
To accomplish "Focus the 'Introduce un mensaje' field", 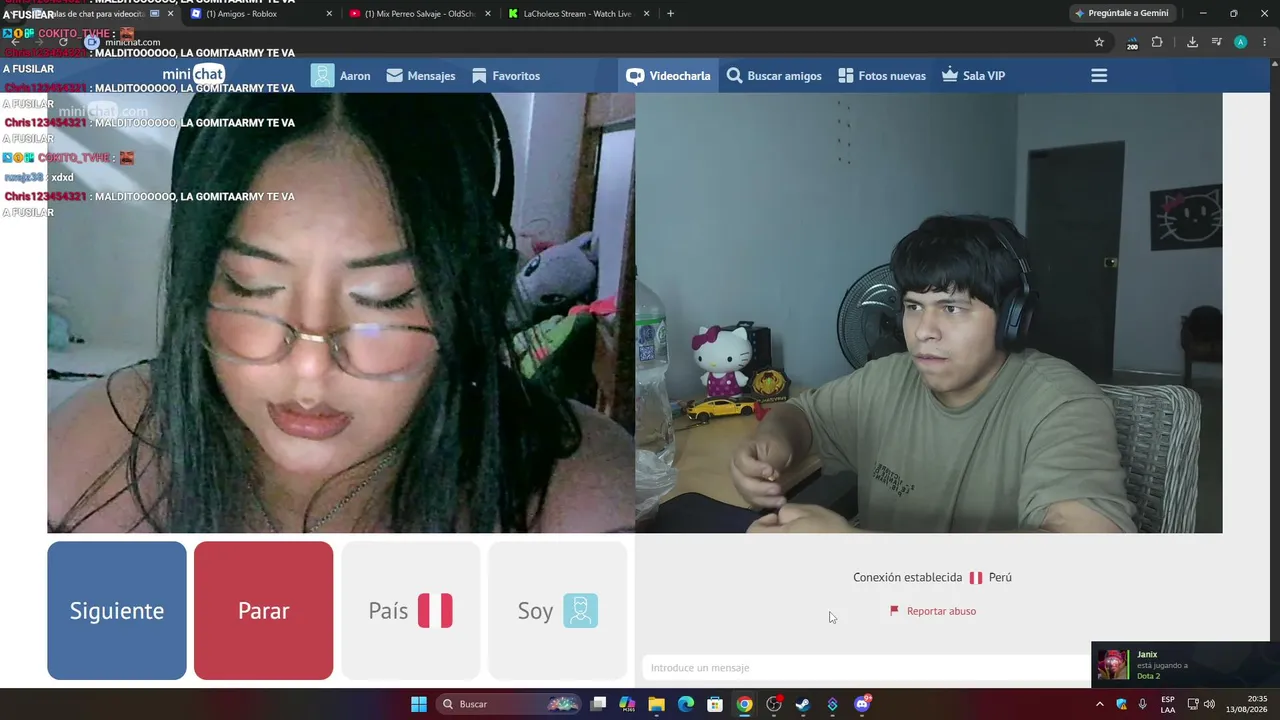I will [865, 668].
